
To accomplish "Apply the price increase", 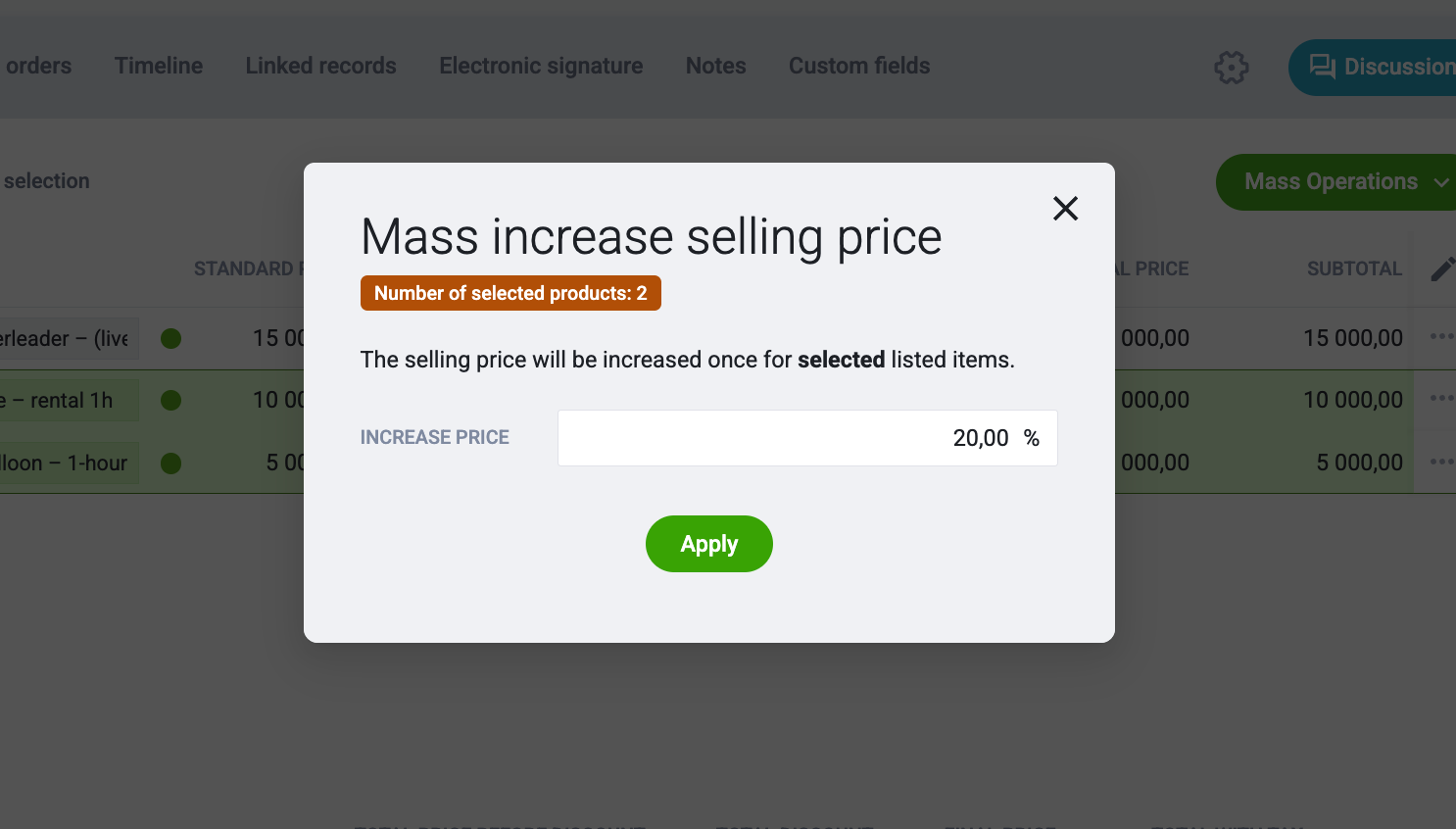I will point(709,544).
